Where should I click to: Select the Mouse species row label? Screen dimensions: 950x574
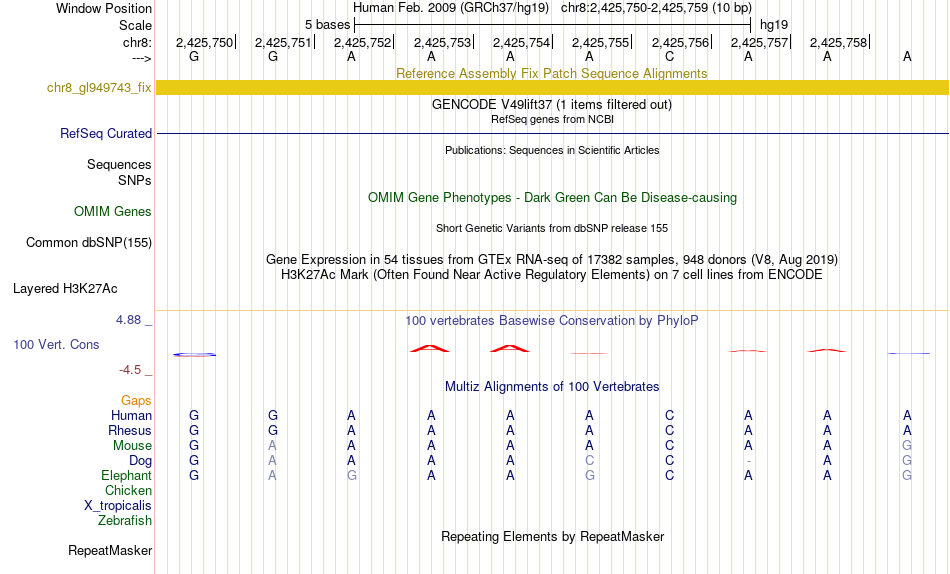[x=132, y=446]
